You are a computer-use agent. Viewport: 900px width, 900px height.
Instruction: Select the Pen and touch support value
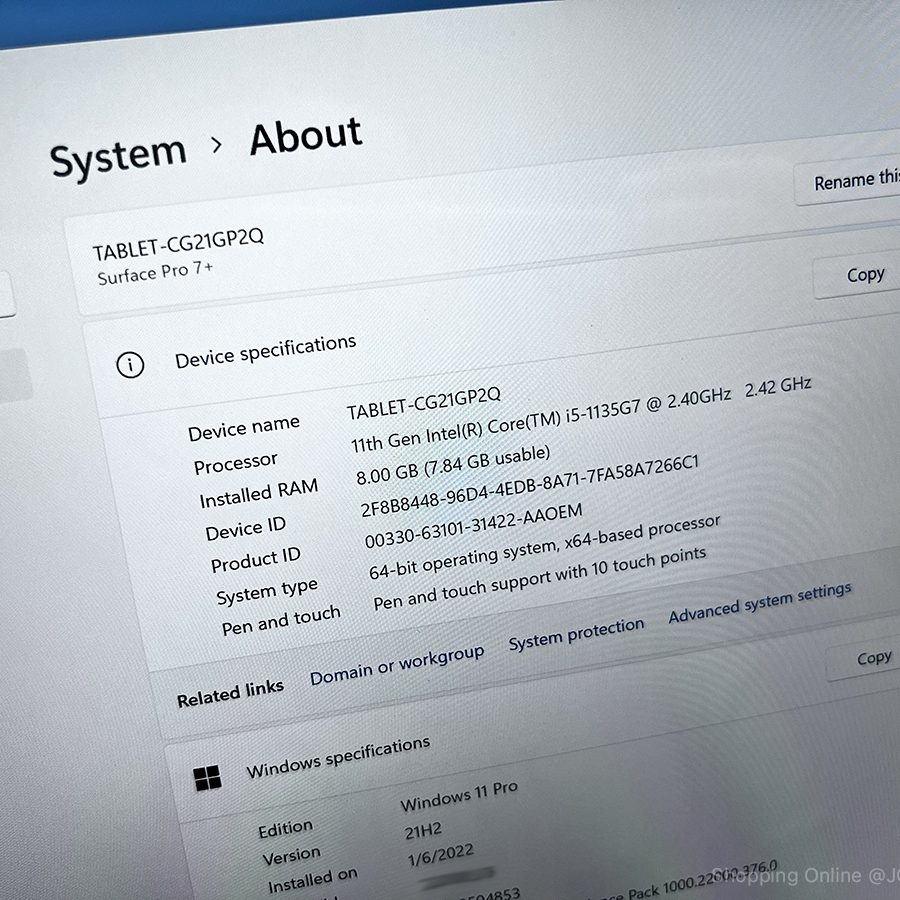(540, 579)
